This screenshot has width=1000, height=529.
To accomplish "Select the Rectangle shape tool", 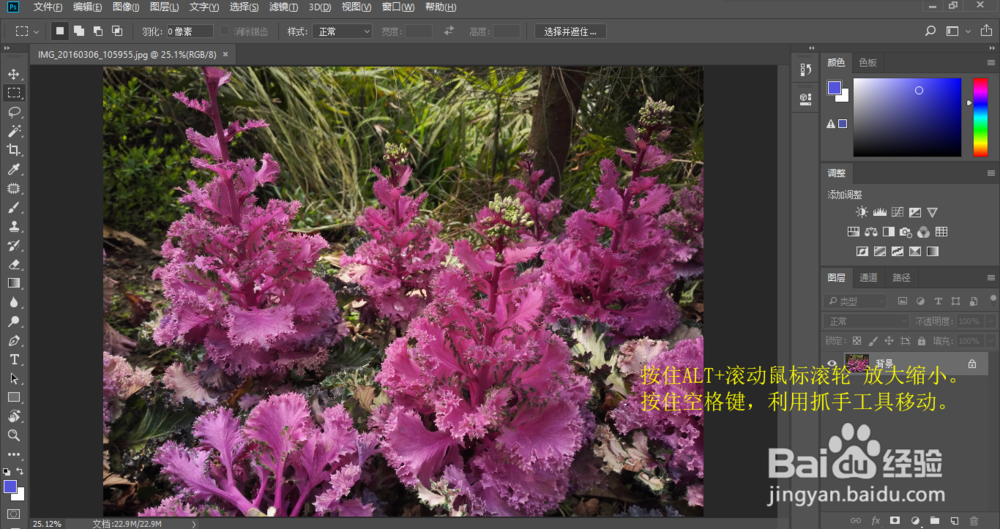I will [x=13, y=398].
